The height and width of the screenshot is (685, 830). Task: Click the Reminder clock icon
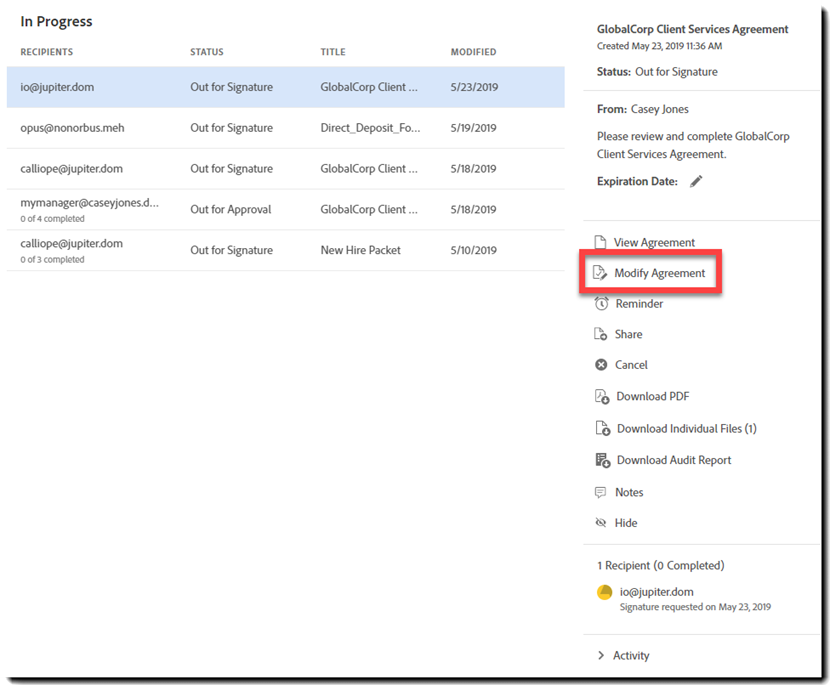click(601, 304)
